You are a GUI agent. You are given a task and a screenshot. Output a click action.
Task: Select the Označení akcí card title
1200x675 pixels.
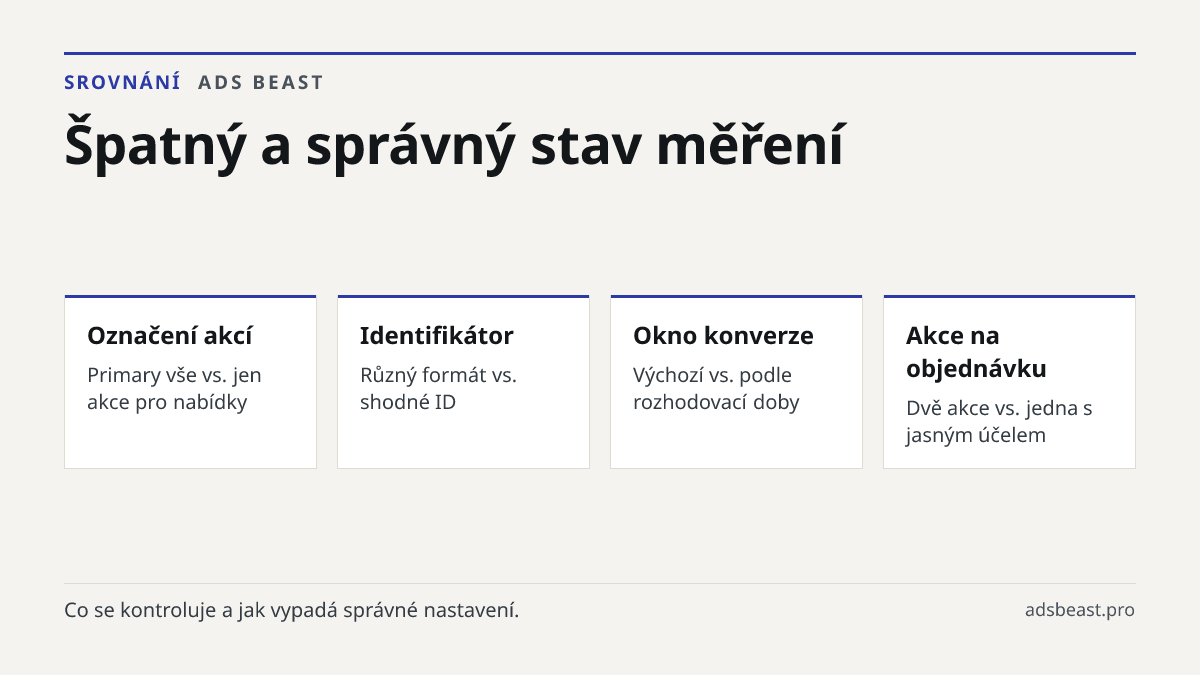pyautogui.click(x=170, y=335)
